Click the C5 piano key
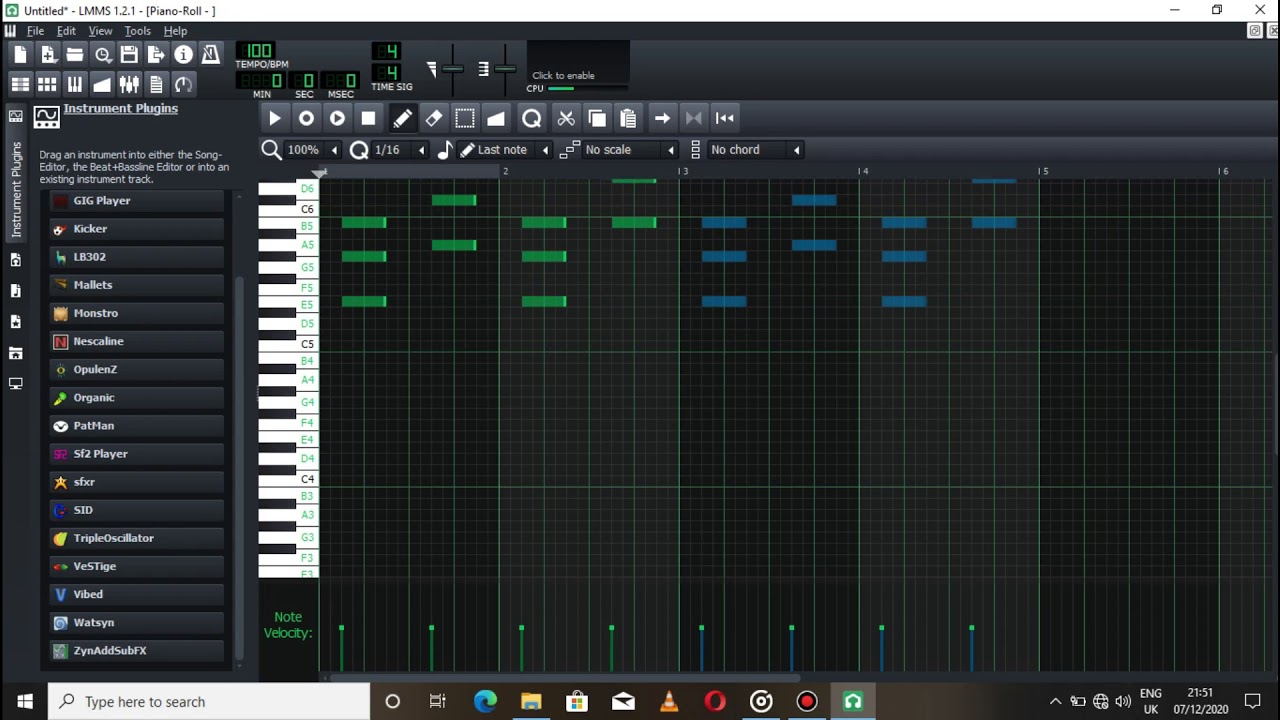1280x720 pixels. [x=288, y=344]
